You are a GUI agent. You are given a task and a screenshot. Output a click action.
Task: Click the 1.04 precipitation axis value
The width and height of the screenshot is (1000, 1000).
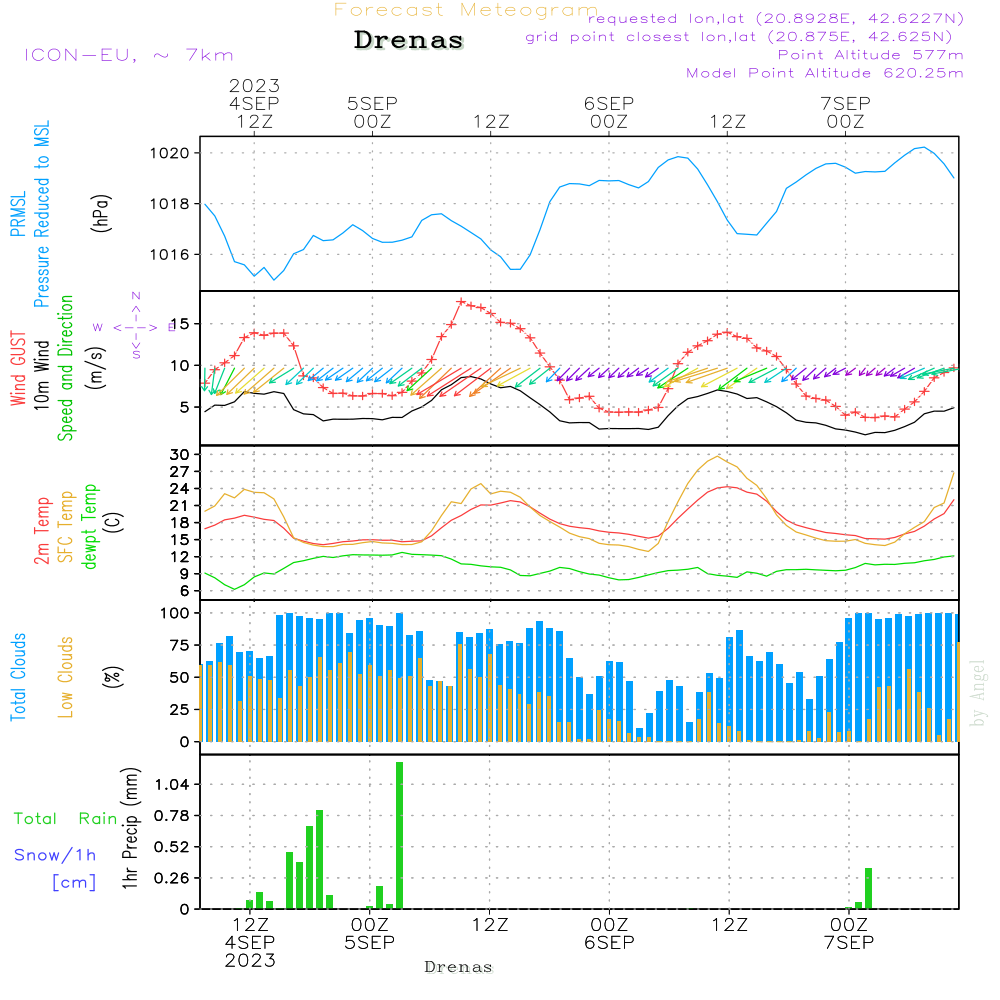tap(172, 784)
